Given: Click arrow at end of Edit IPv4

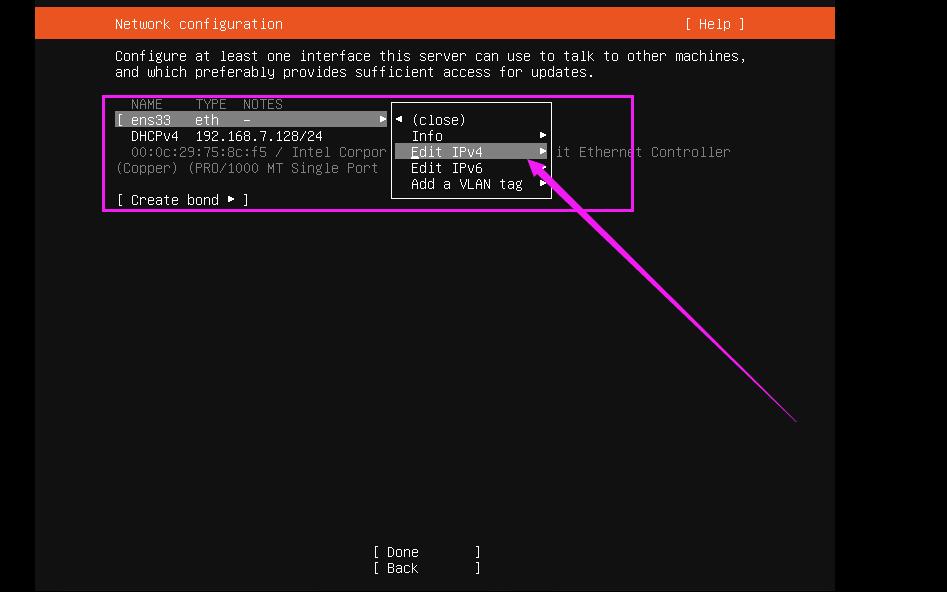Looking at the screenshot, I should [x=543, y=152].
